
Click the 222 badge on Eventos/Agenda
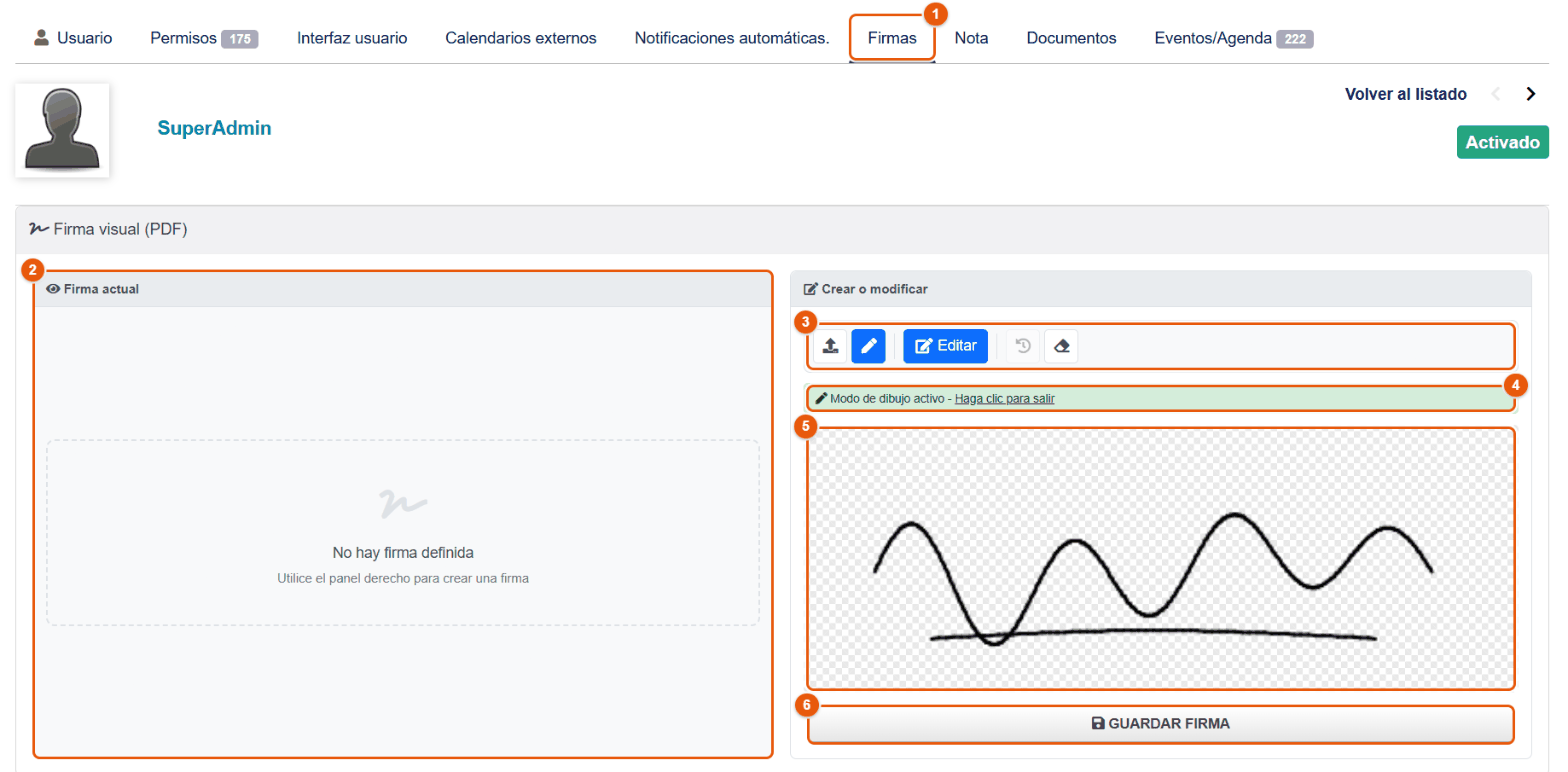point(1294,39)
